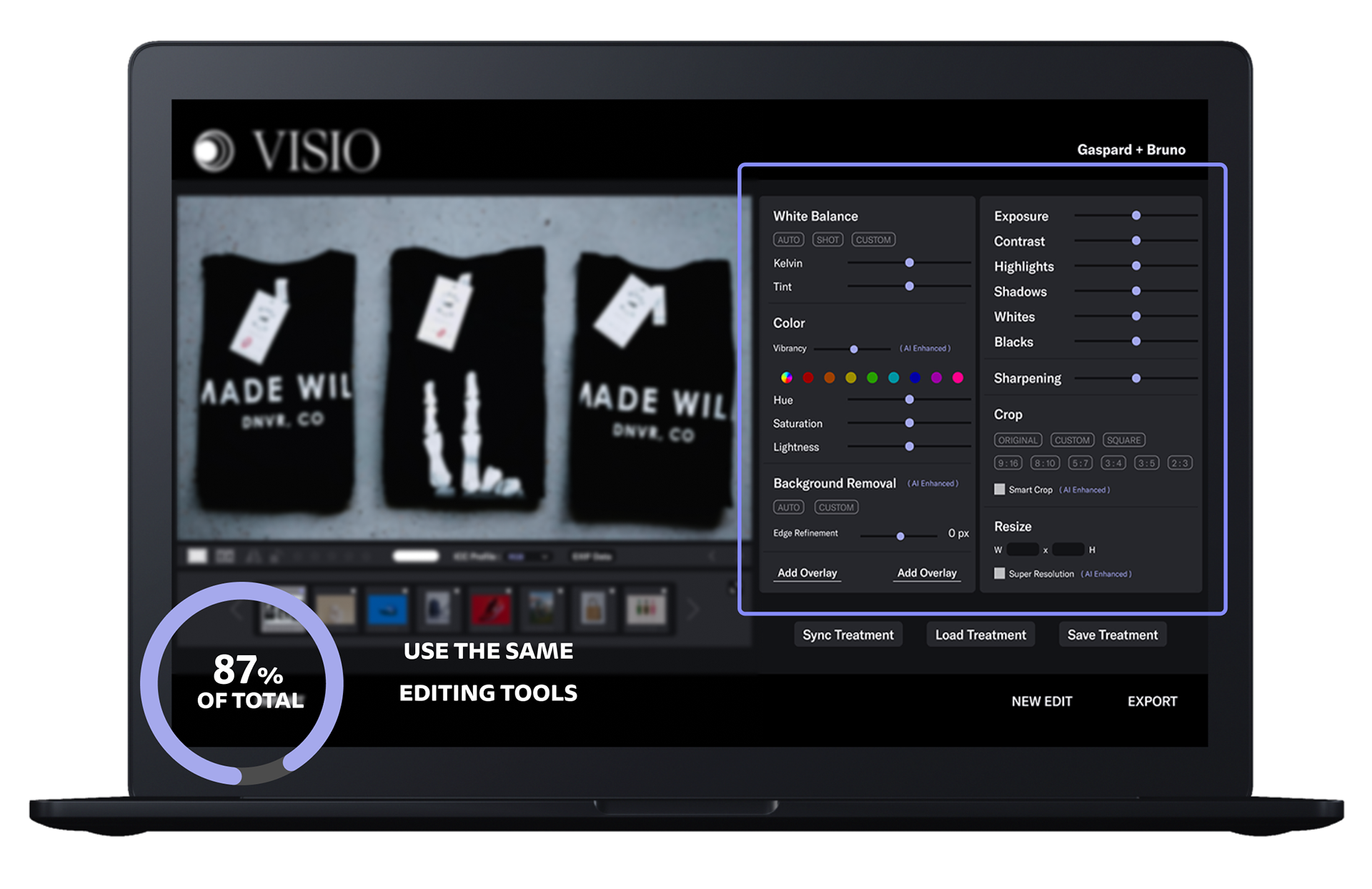Click the Contrast slider handle

click(1136, 241)
